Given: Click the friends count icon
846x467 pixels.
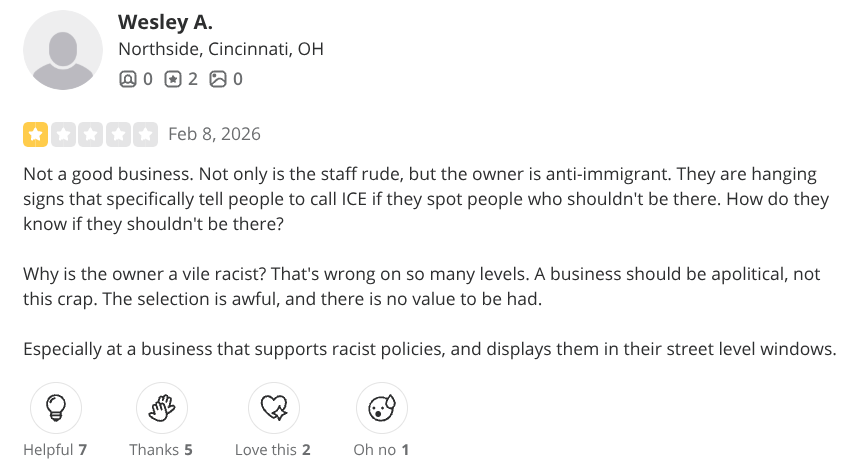Looking at the screenshot, I should coord(127,78).
